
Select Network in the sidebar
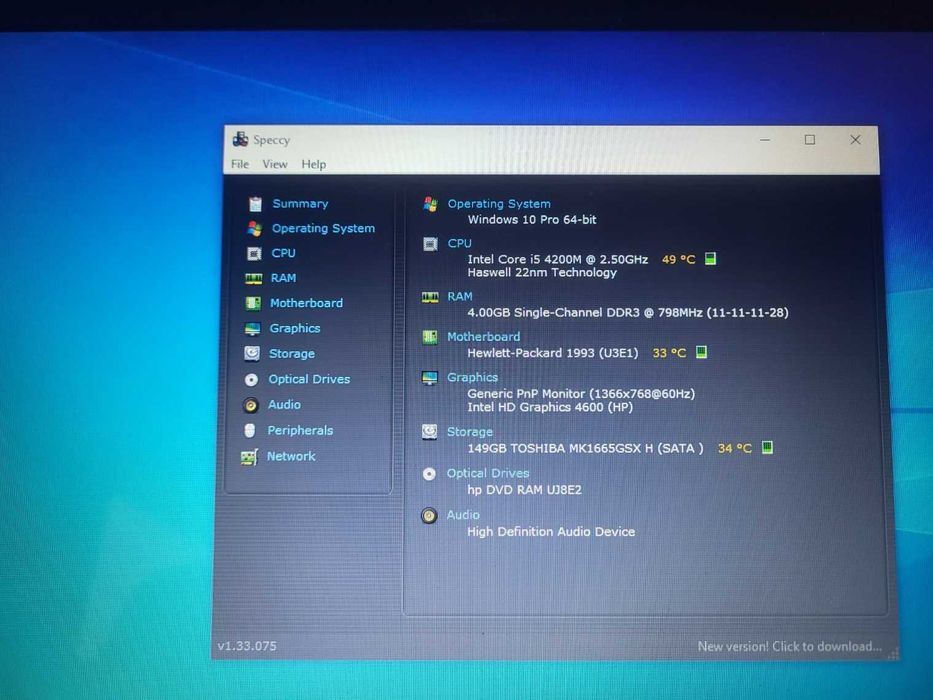[291, 456]
